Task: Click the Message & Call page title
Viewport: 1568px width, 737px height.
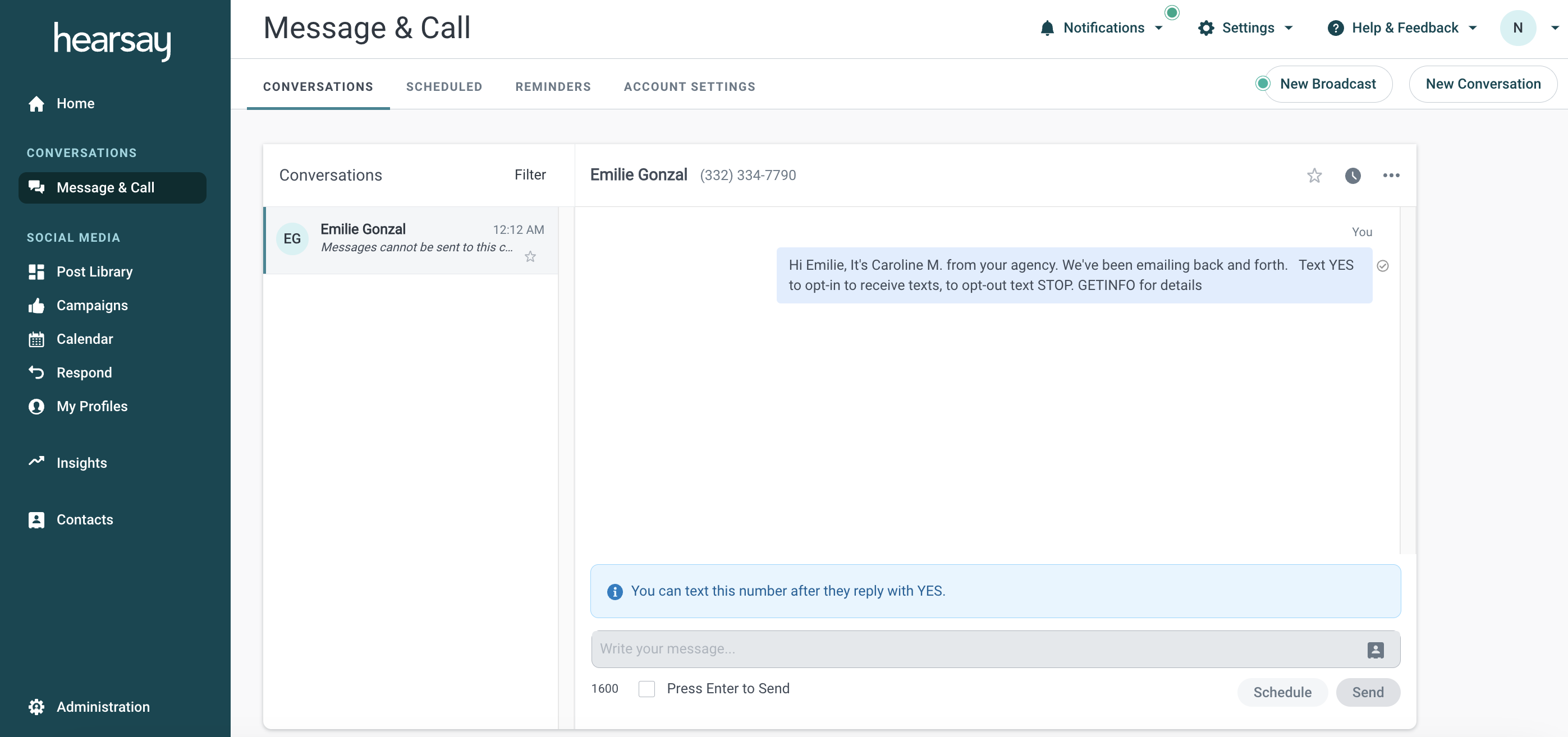Action: 366,28
